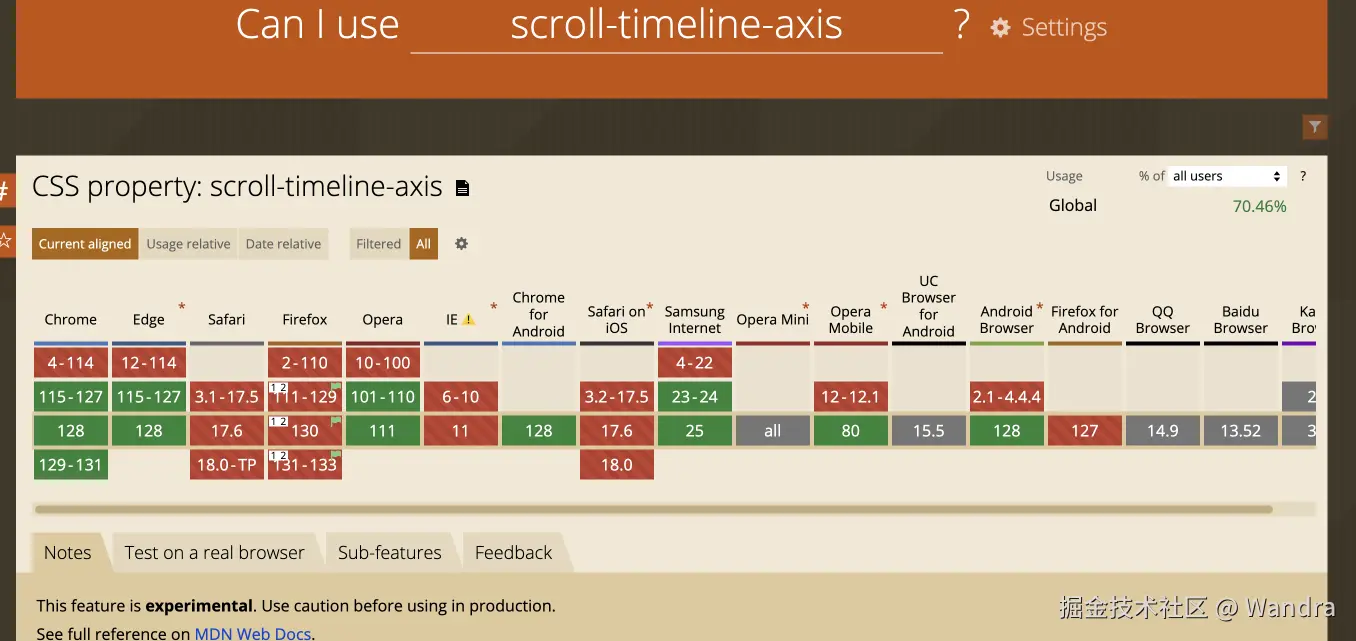Click the flag icon on Firefox 111-129 cell
The height and width of the screenshot is (641, 1356).
tap(337, 387)
